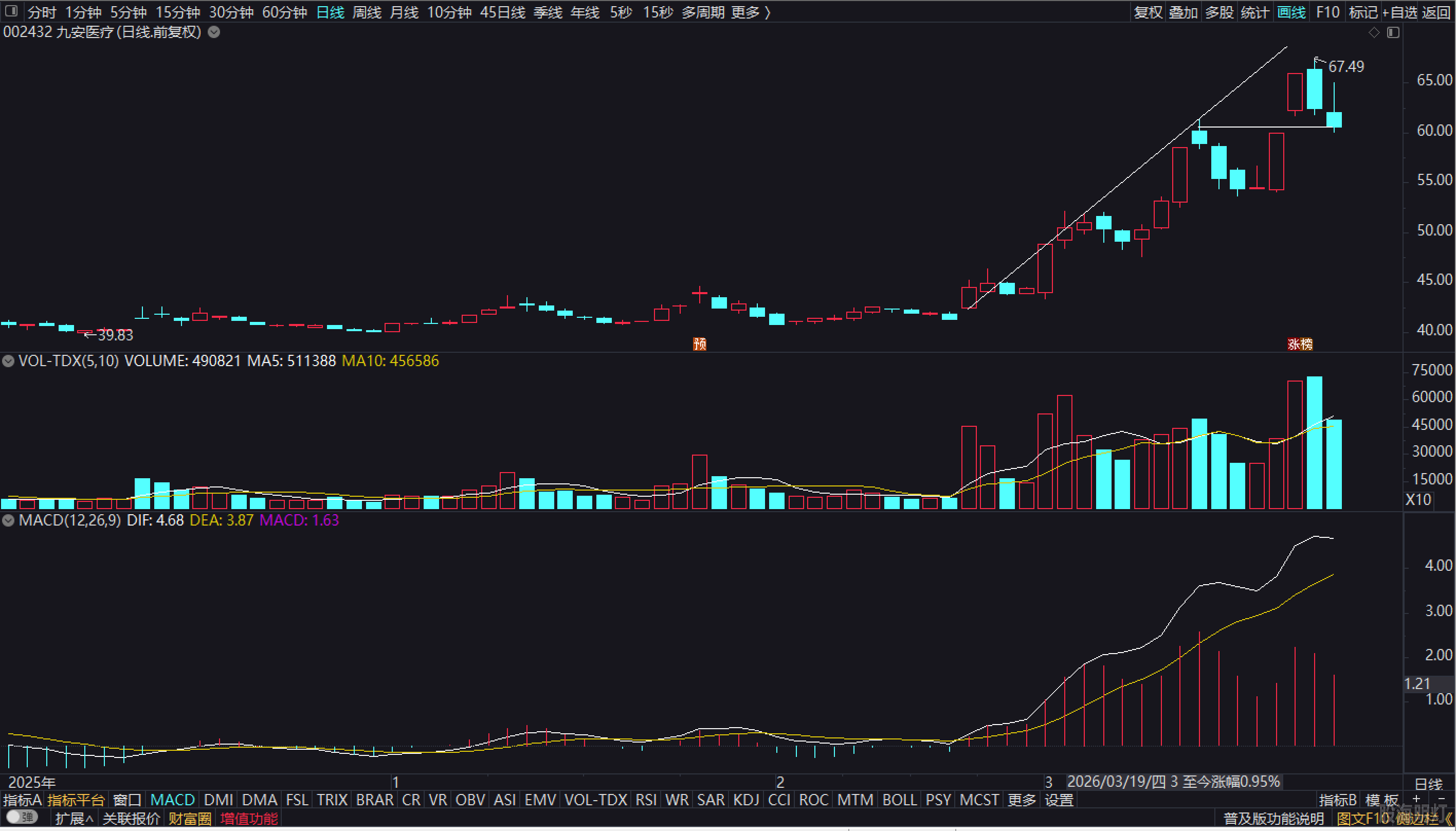Toggle the 弹 switch at bottom left
This screenshot has width=1456, height=831.
pyautogui.click(x=22, y=817)
